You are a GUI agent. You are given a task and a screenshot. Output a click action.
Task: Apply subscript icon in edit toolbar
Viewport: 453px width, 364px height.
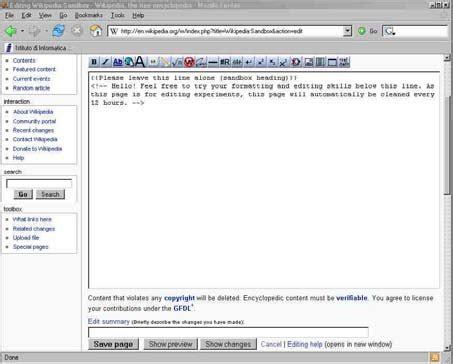coord(272,62)
